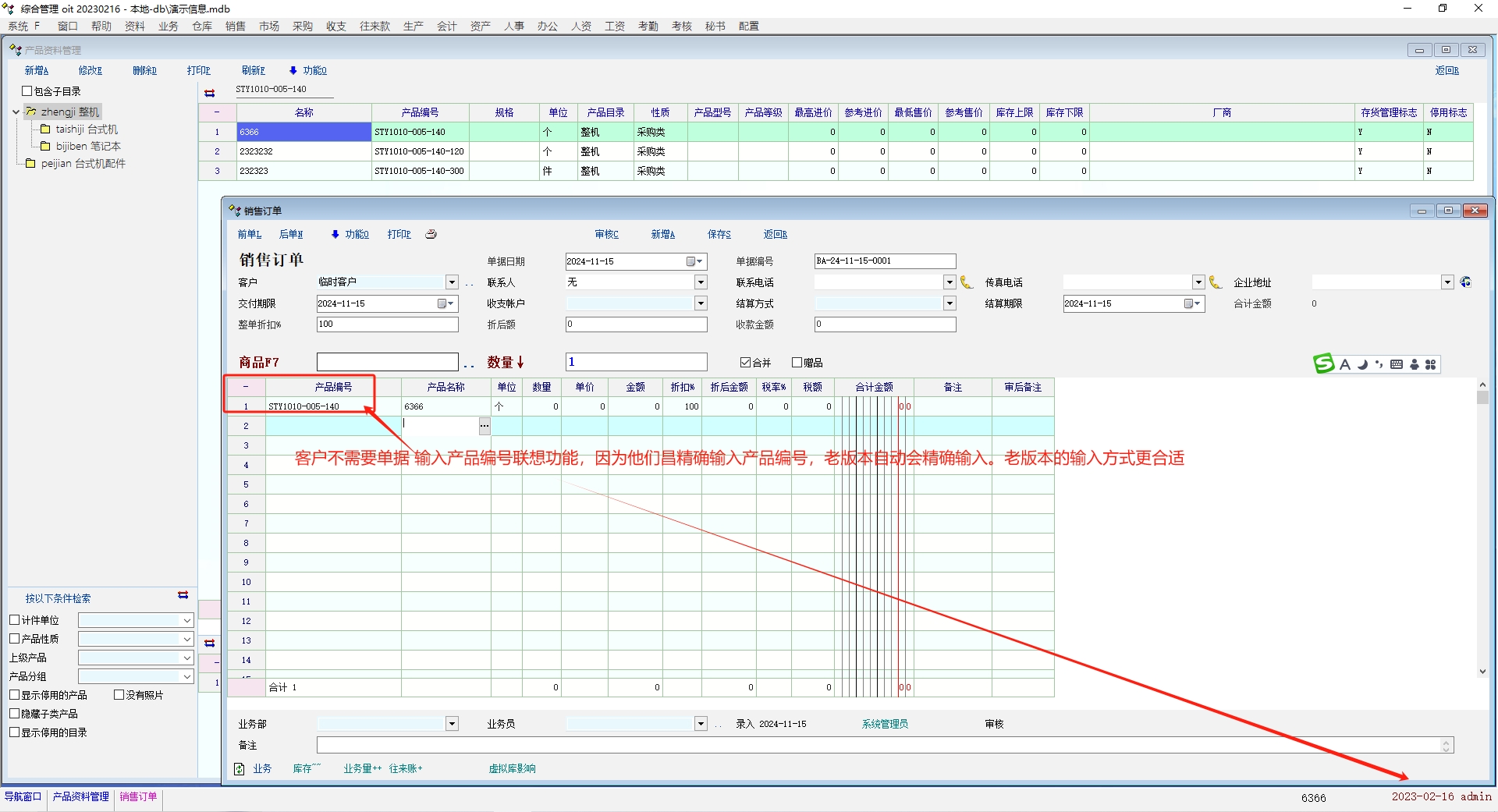This screenshot has height=812, width=1498.
Task: Click the 虚拟库影响 link at the bottom
Action: pos(512,768)
